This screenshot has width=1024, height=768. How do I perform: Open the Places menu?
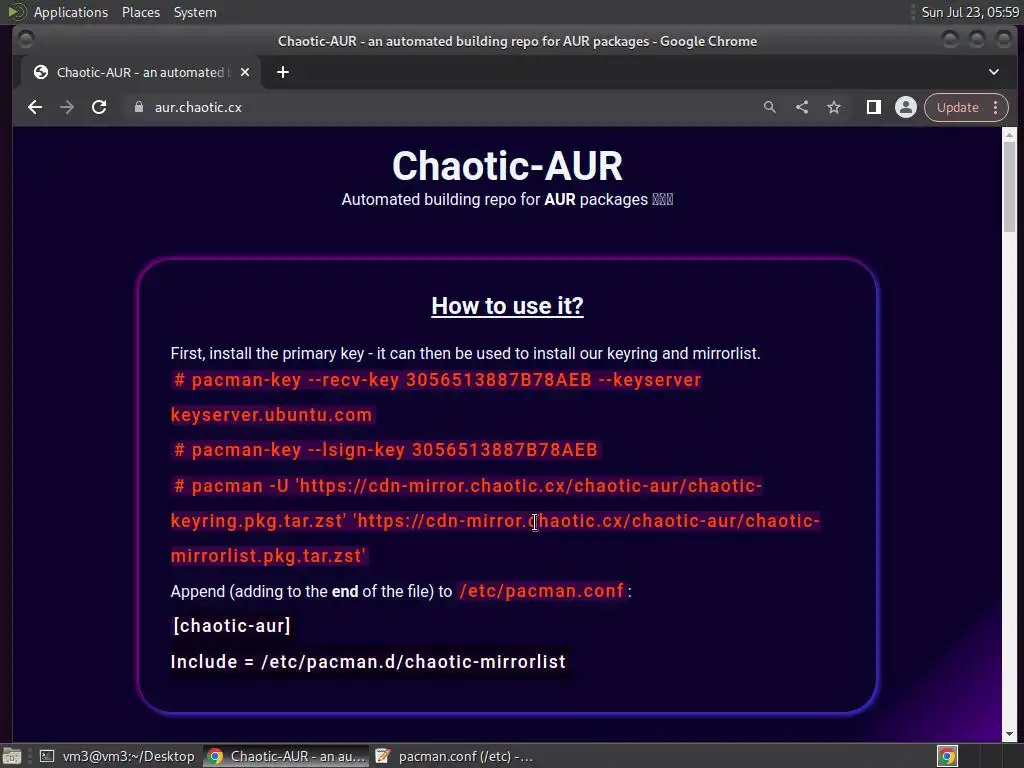pyautogui.click(x=140, y=12)
